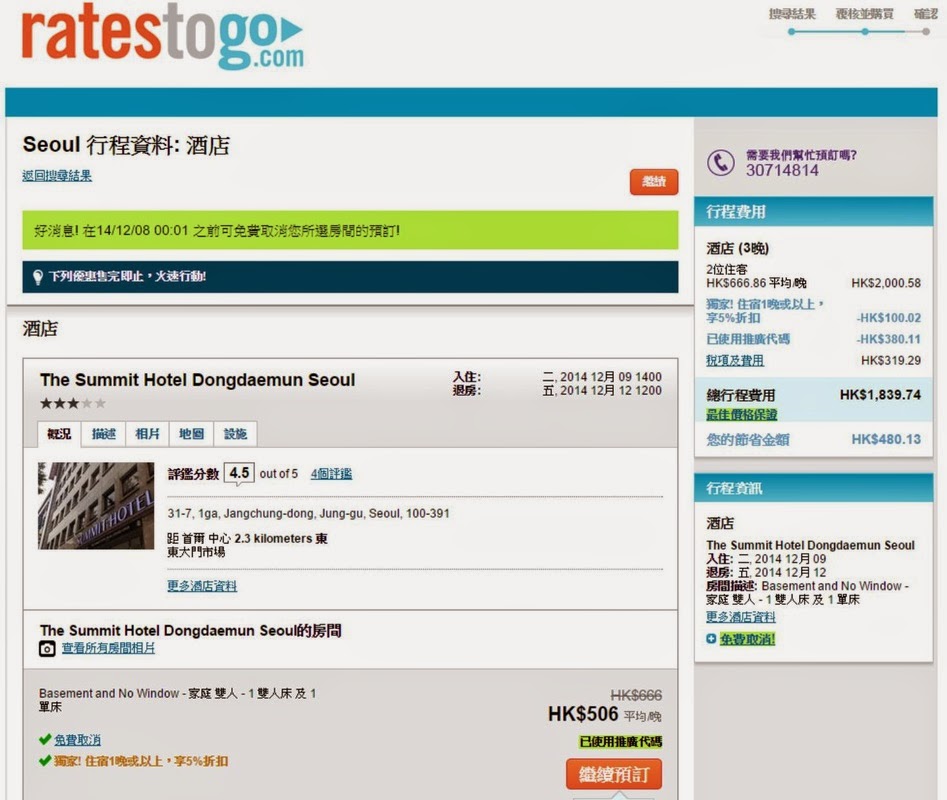The width and height of the screenshot is (947, 800).
Task: Go back via 返回搜尋結果 link
Action: pos(57,176)
